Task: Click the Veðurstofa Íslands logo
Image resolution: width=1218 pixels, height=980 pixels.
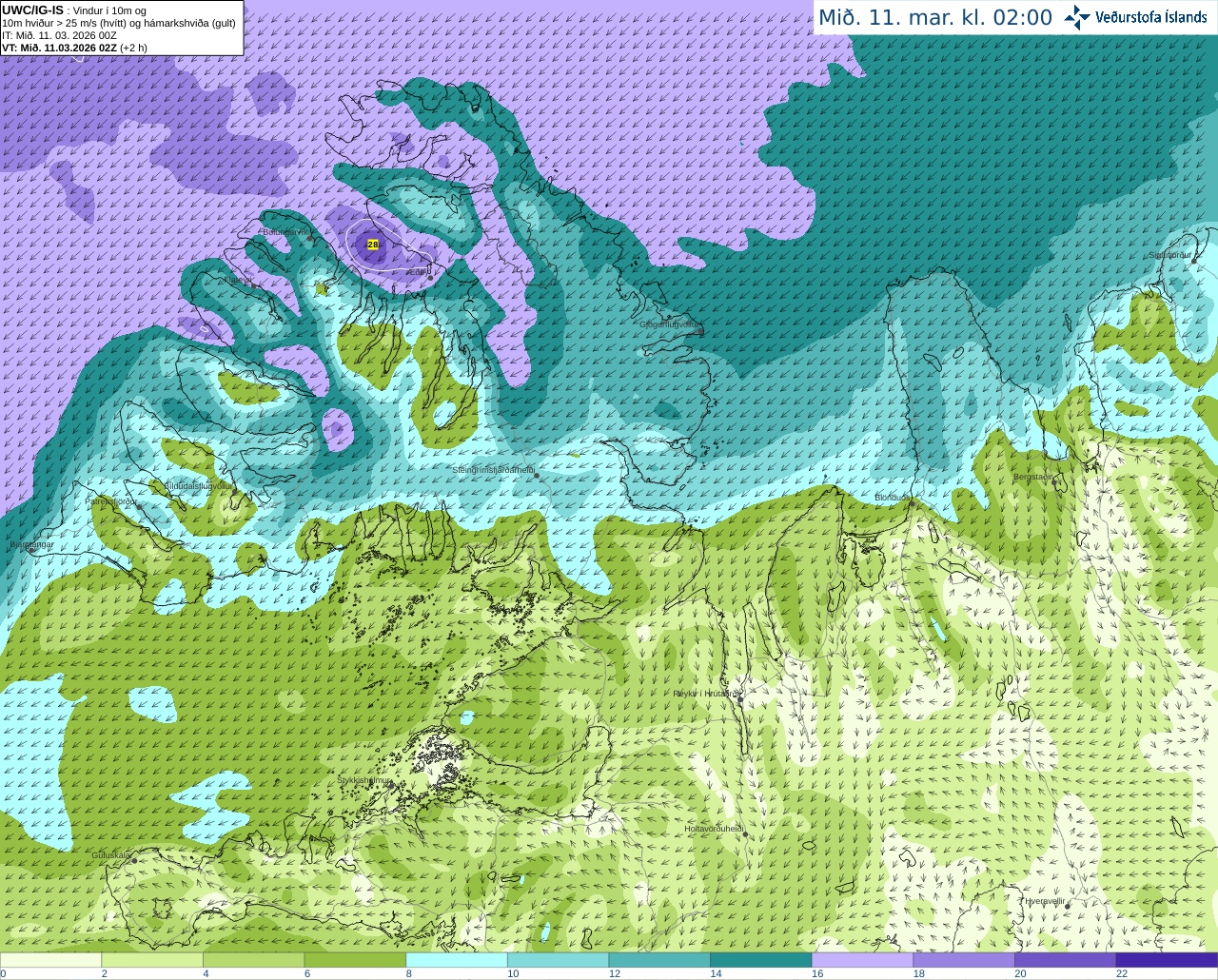Action: [1135, 17]
